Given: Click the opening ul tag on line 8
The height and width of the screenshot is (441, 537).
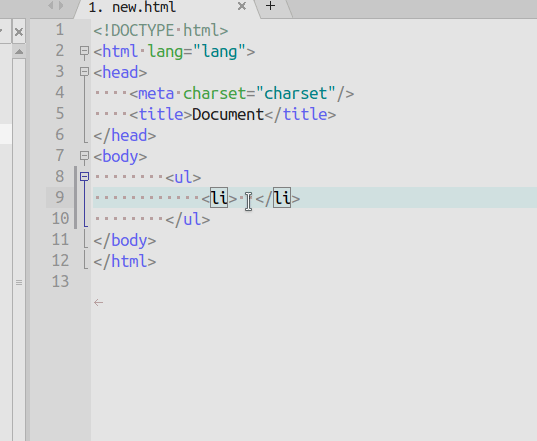Looking at the screenshot, I should tap(183, 177).
